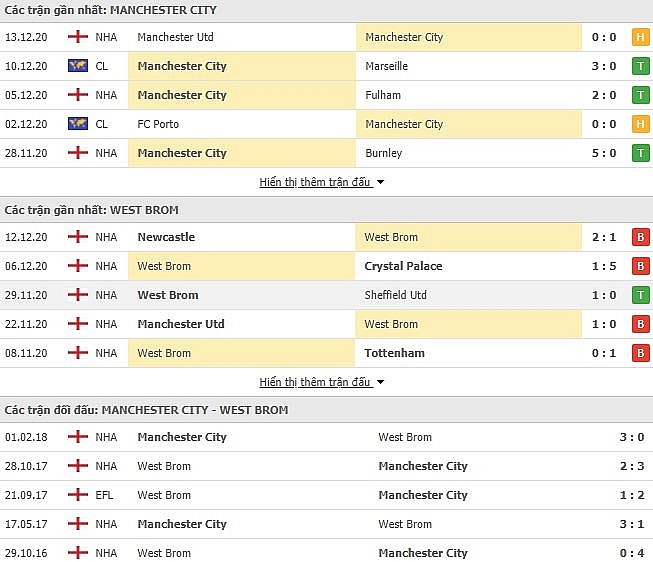Viewport: 653px width, 562px height.
Task: Show more matches link under Manchester City
Action: point(315,182)
